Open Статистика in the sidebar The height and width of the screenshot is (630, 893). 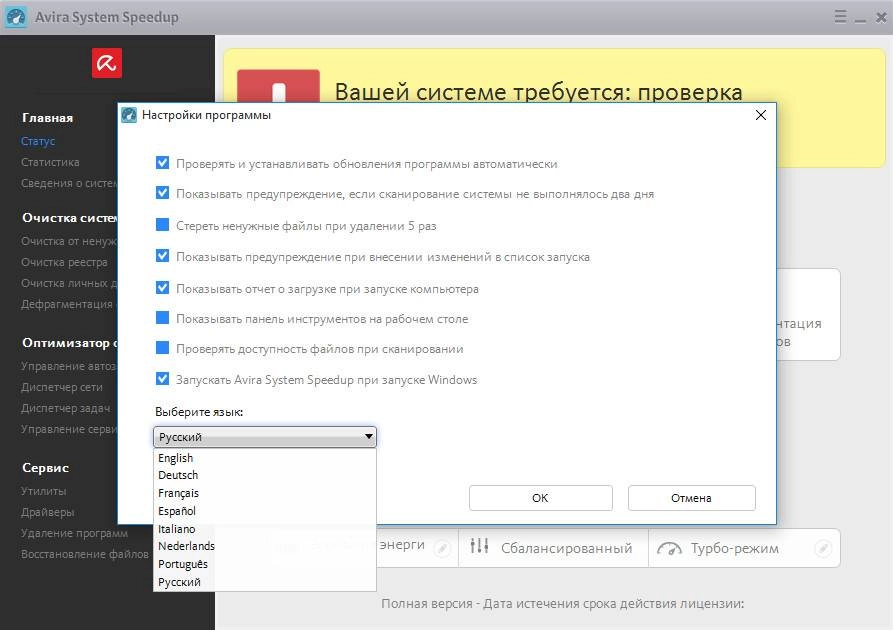pos(50,162)
